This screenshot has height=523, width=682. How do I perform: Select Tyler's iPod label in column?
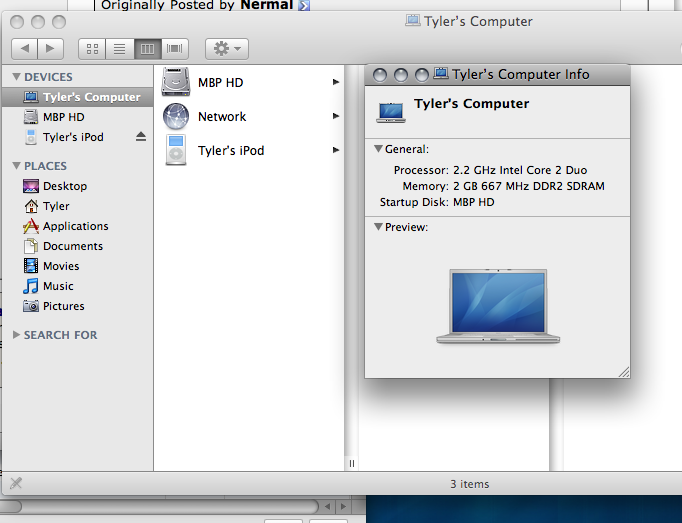pyautogui.click(x=231, y=151)
